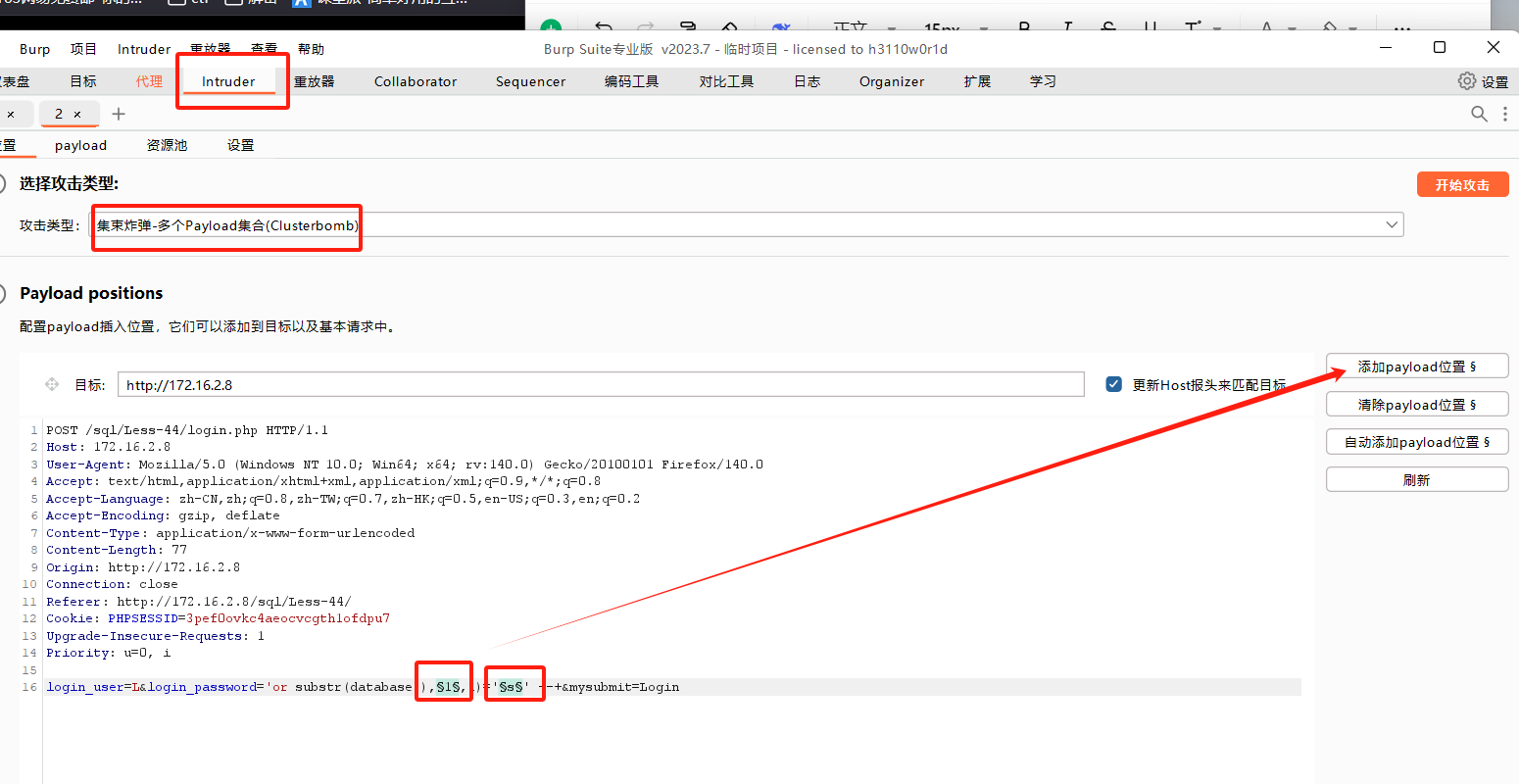Screen dimensions: 1519x784
Task: Switch to the payload sub-tab
Action: (x=80, y=145)
